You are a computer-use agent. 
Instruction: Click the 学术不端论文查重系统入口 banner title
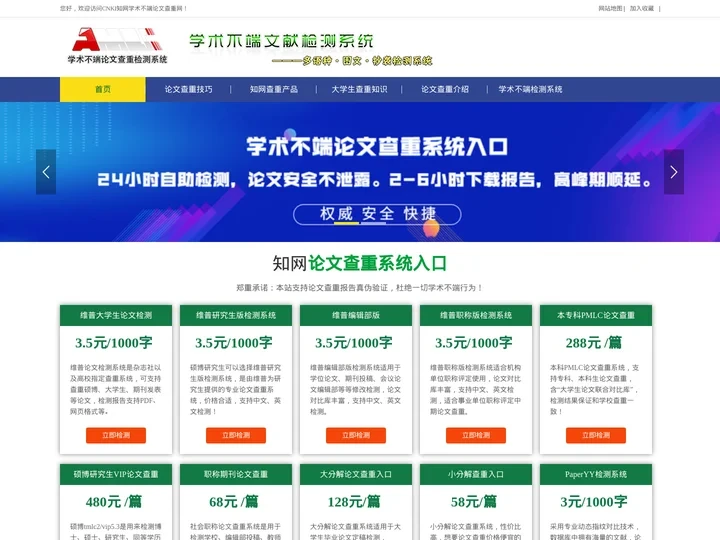[x=377, y=146]
